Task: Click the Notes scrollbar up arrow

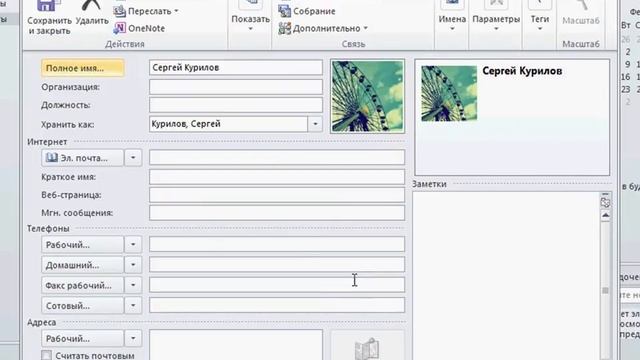Action: point(605,215)
